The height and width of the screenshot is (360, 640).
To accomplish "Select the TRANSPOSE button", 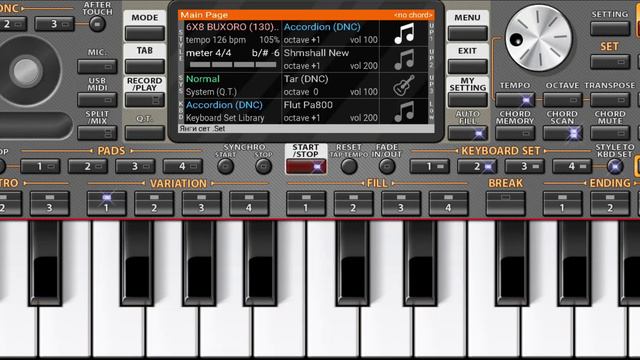I will click(x=610, y=100).
